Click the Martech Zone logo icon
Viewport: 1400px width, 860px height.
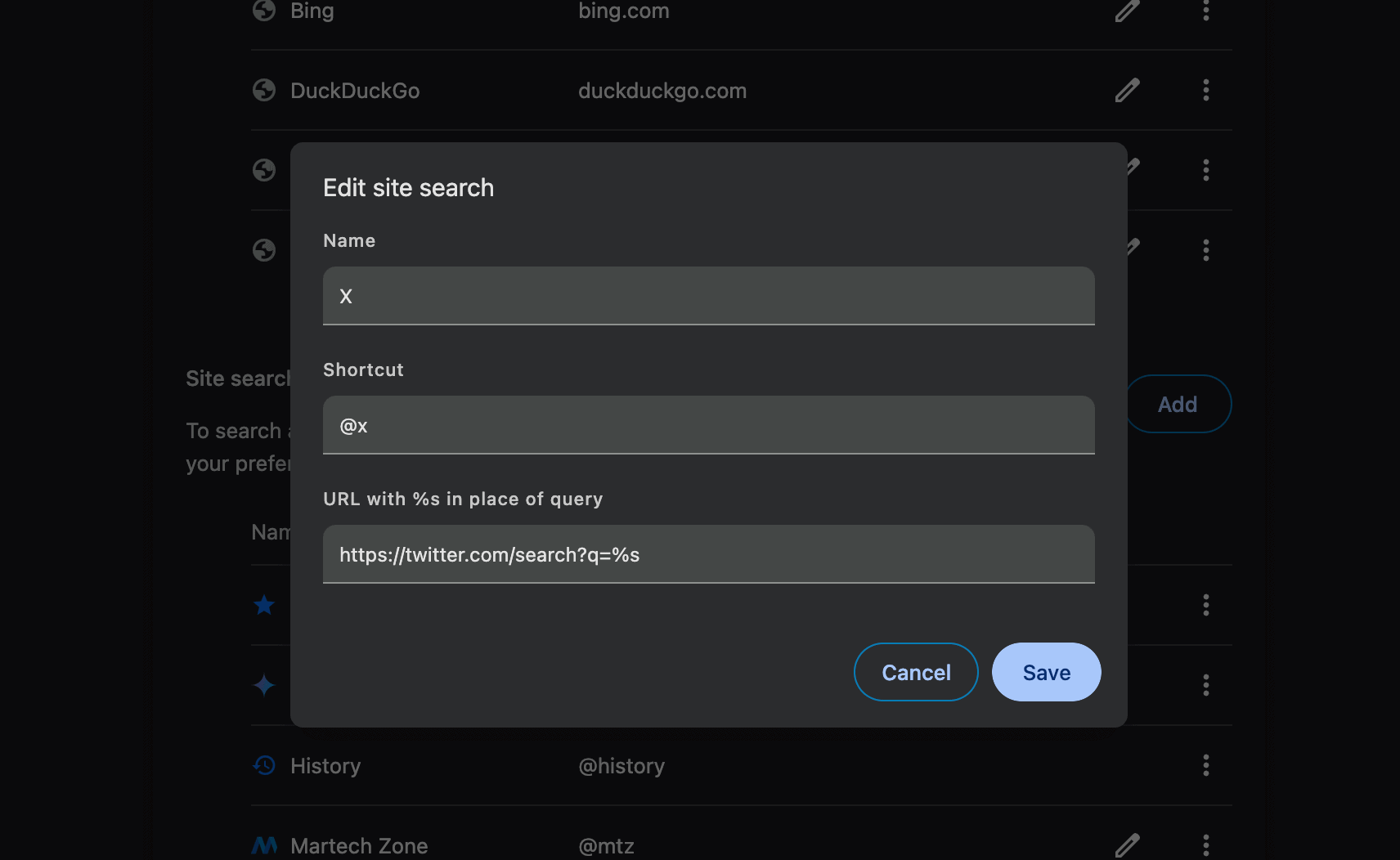(x=264, y=845)
